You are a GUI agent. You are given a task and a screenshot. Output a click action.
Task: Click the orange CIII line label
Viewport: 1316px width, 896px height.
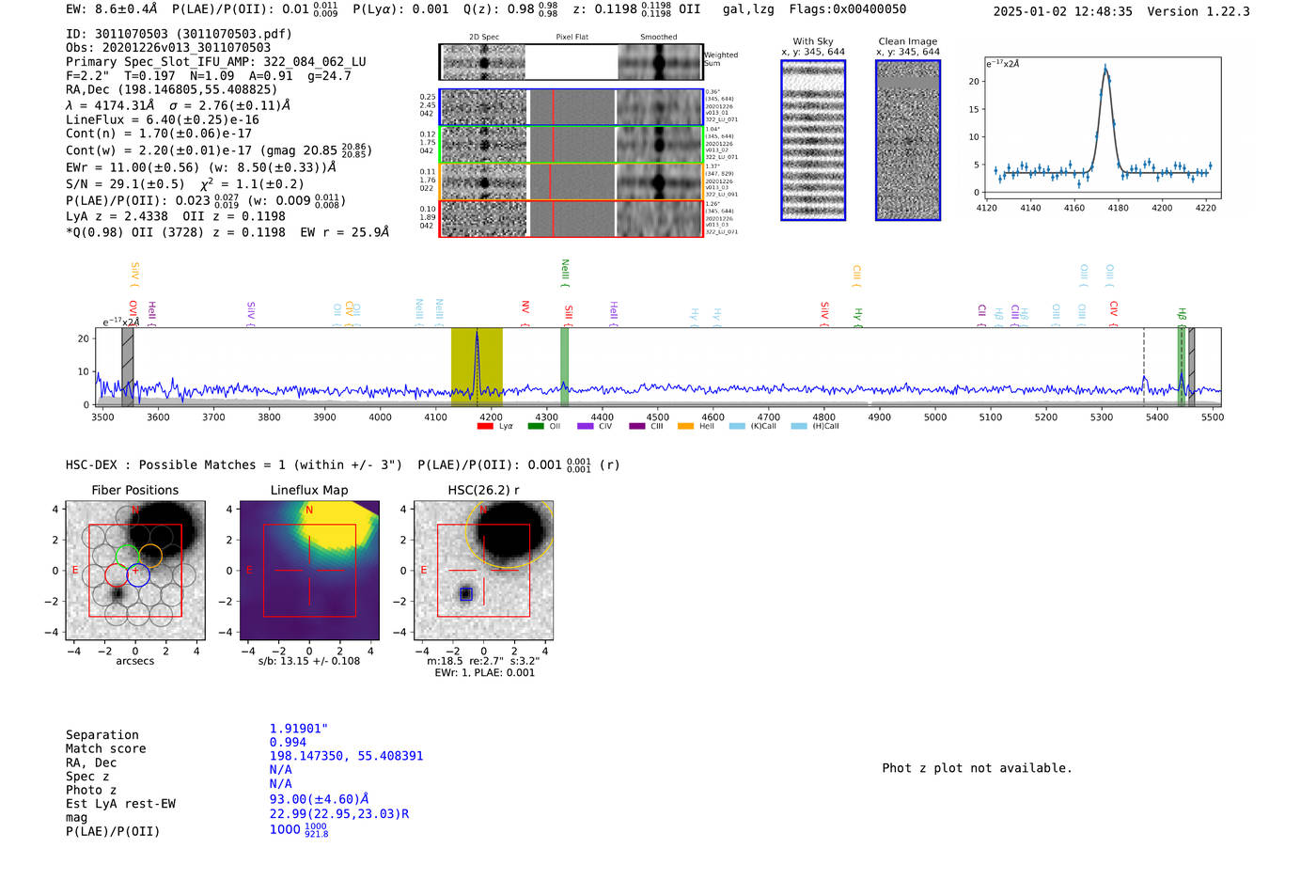coord(856,275)
